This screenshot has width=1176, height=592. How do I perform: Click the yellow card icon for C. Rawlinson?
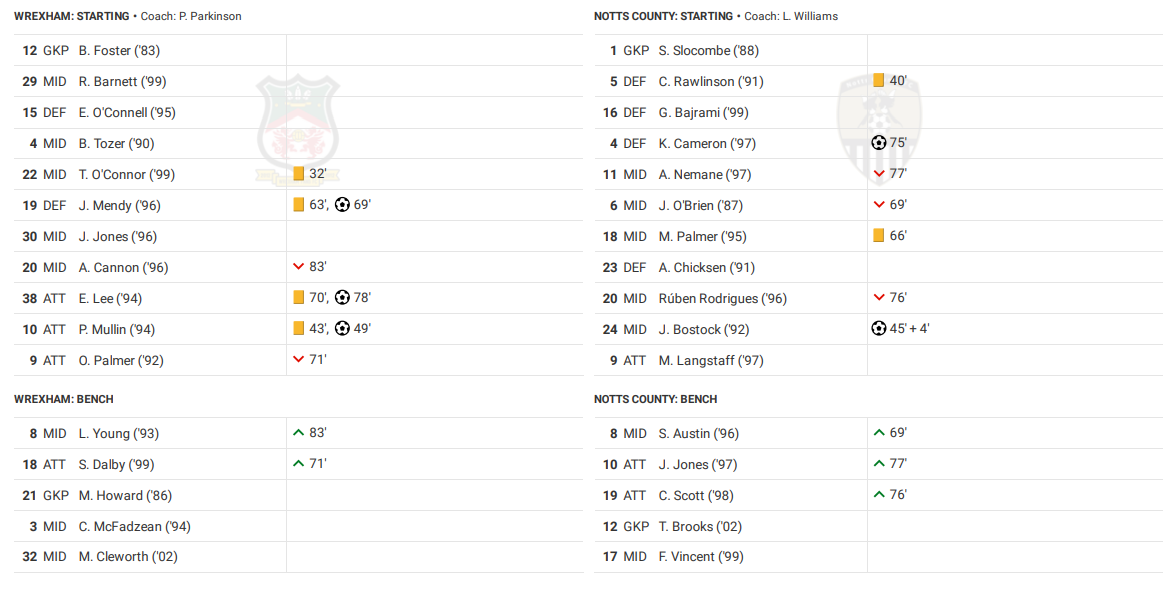point(878,81)
